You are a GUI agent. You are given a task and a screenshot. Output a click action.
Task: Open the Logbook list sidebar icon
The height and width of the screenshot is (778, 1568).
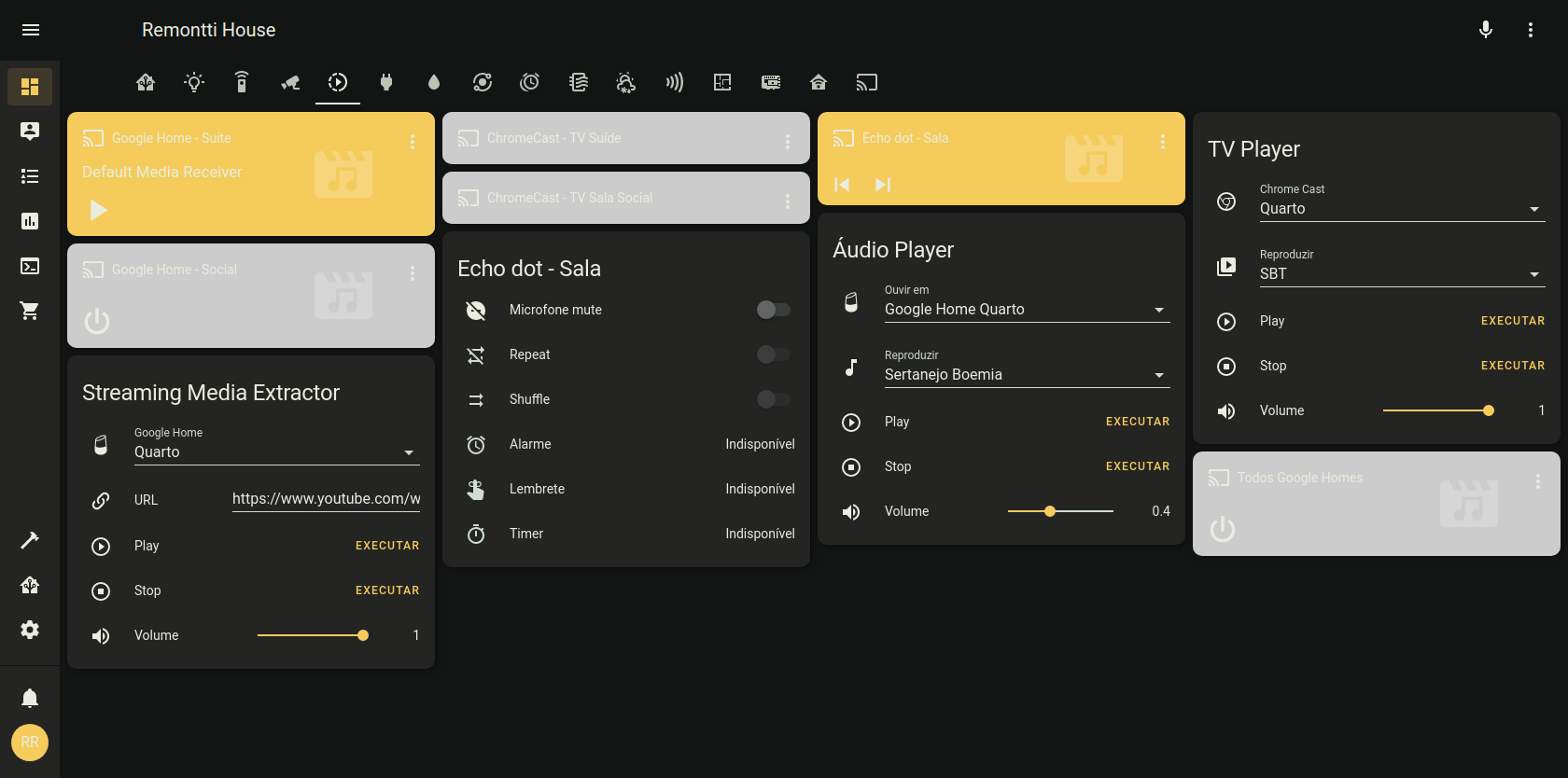30,176
